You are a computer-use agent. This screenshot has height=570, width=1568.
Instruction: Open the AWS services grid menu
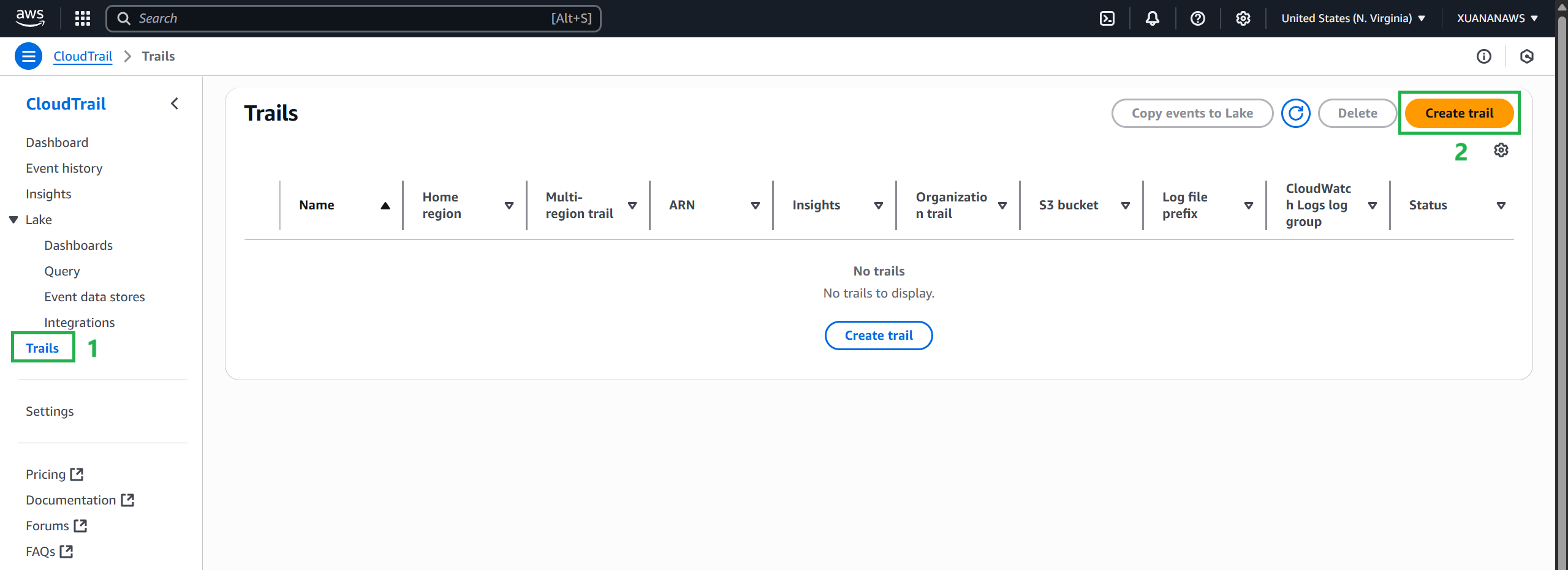coord(83,18)
